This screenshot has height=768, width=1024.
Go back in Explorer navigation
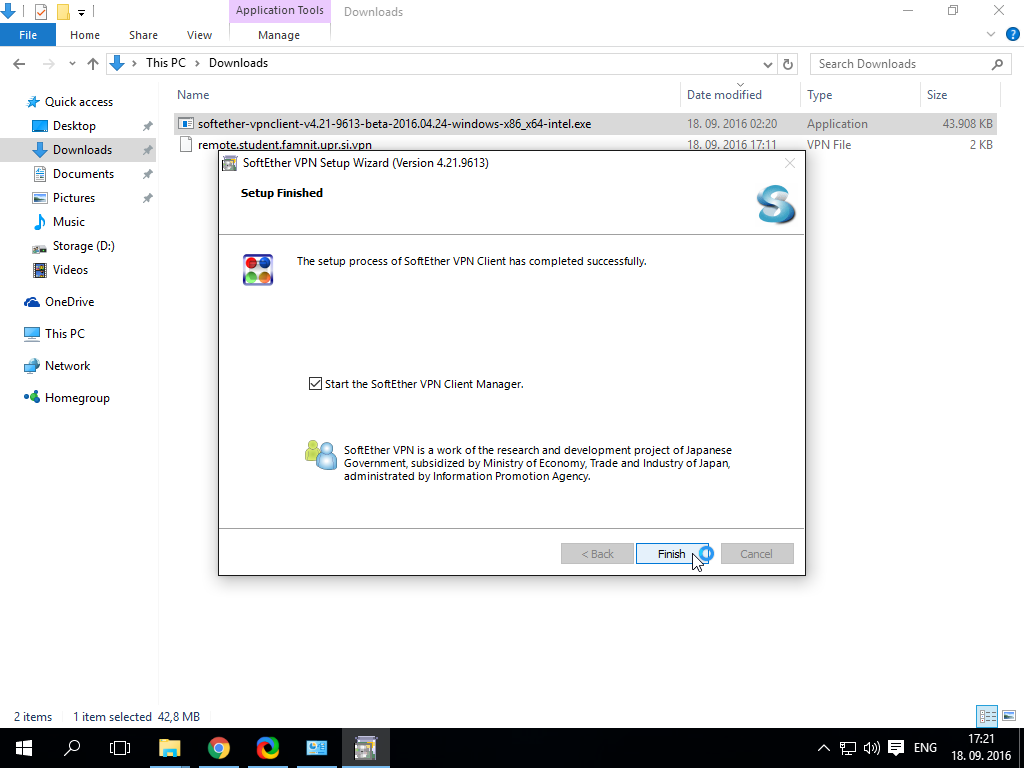(x=19, y=63)
